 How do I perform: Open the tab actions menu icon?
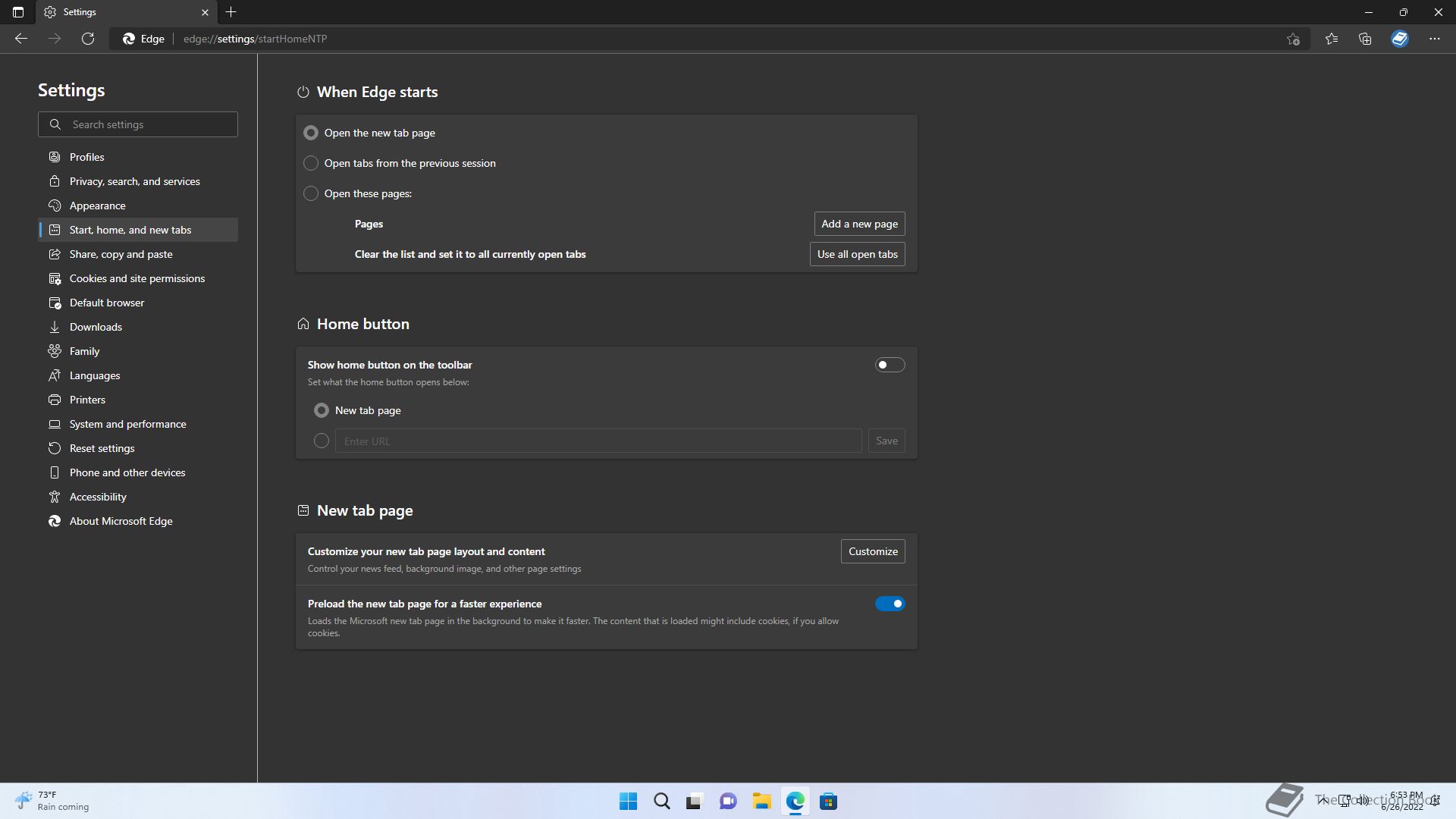(18, 12)
